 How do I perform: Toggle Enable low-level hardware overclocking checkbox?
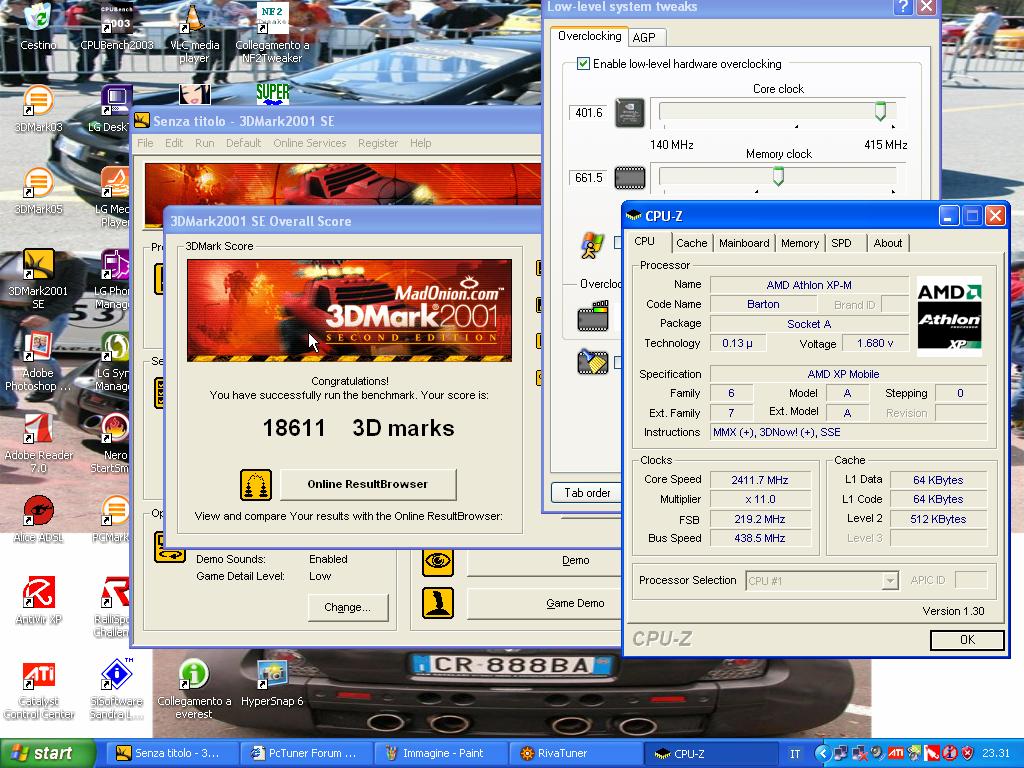(x=583, y=64)
